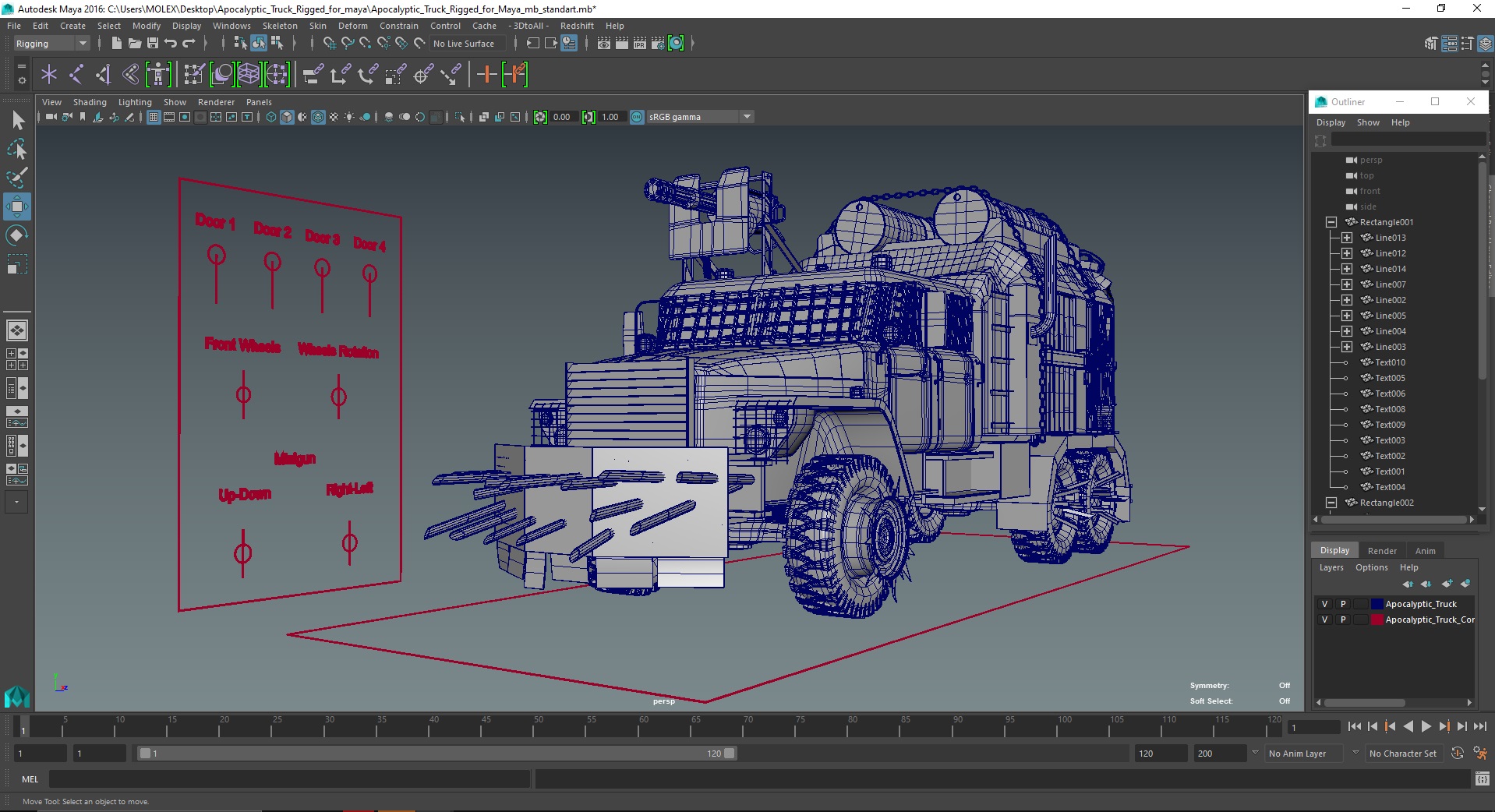Expand Line013 in the Outliner
The height and width of the screenshot is (812, 1495).
(1347, 238)
